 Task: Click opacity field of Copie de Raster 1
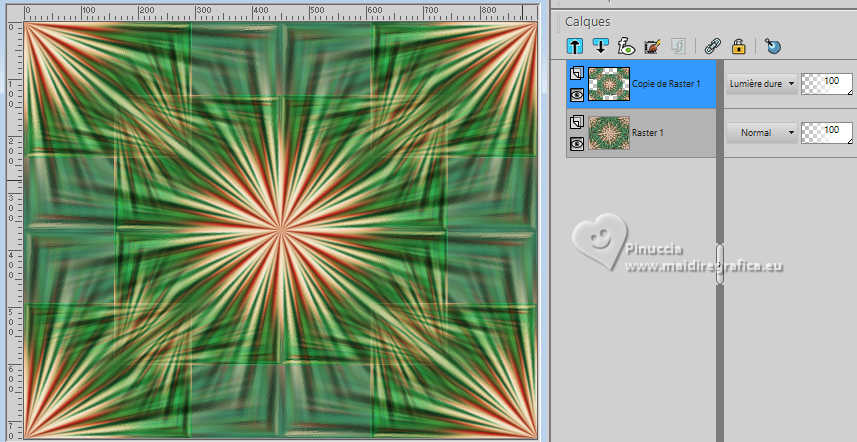coord(826,84)
